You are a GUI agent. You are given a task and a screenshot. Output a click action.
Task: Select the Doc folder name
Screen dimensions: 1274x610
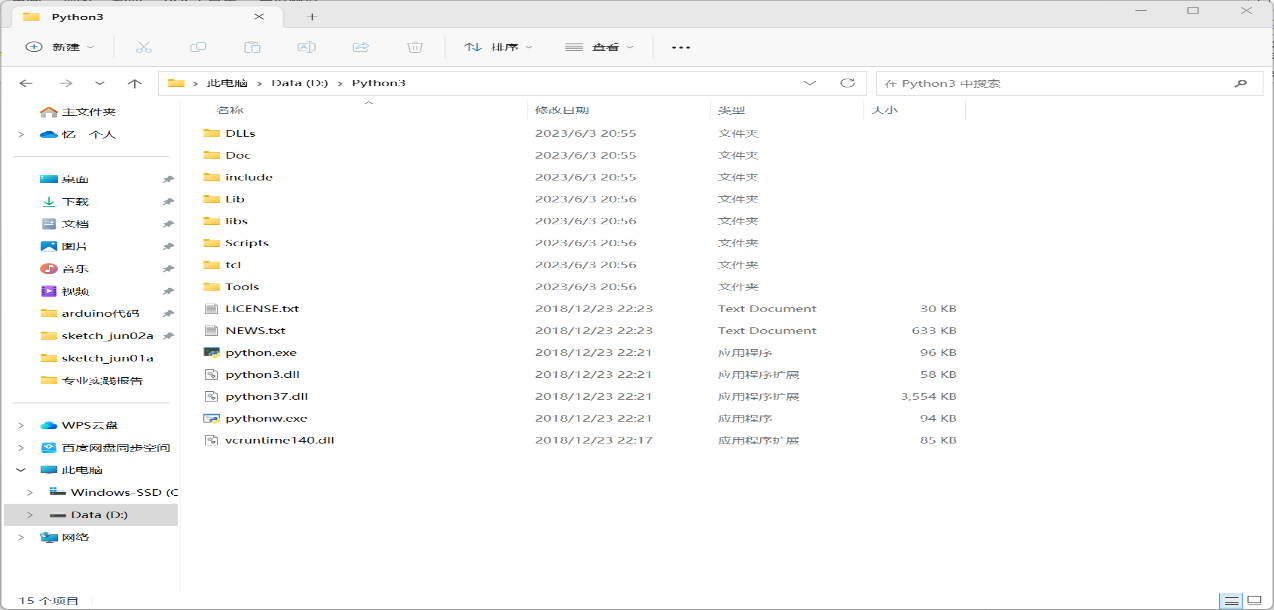238,155
